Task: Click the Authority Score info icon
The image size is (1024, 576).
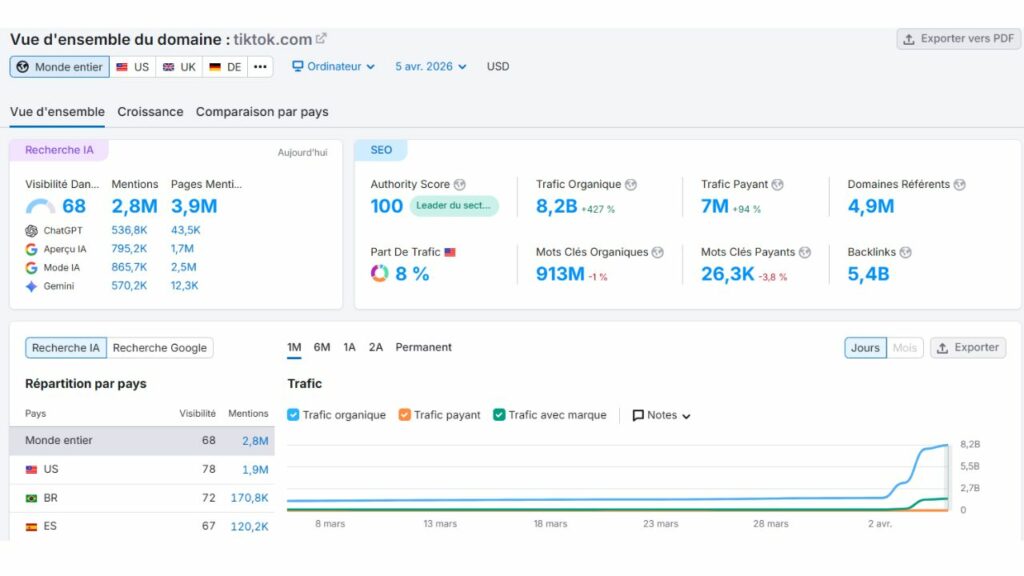Action: (460, 184)
